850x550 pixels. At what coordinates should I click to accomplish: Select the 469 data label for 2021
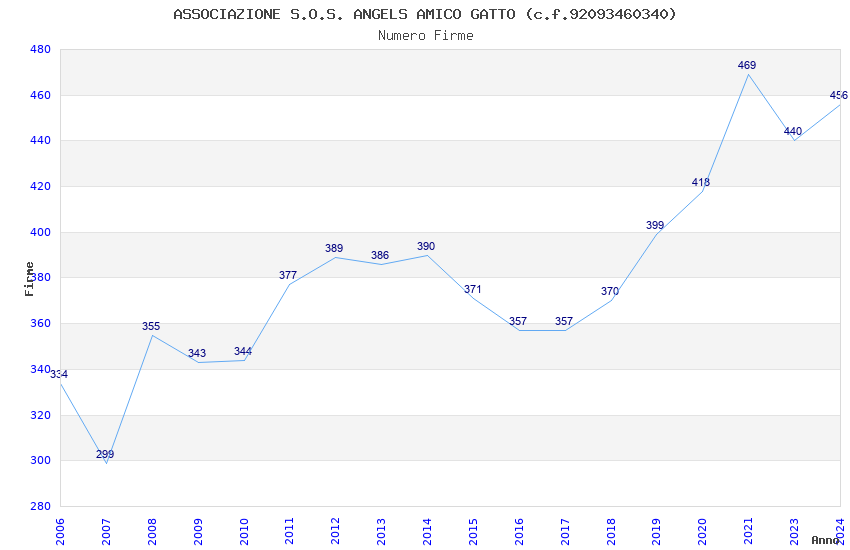[x=746, y=65]
